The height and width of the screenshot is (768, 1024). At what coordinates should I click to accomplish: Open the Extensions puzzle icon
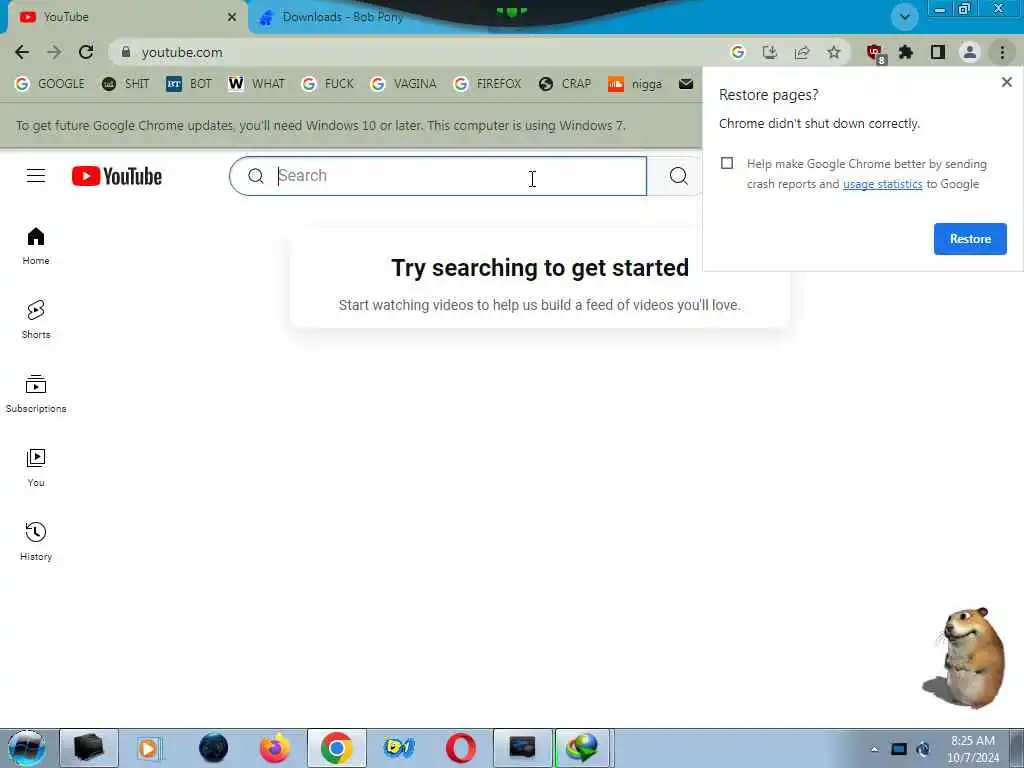click(x=906, y=52)
